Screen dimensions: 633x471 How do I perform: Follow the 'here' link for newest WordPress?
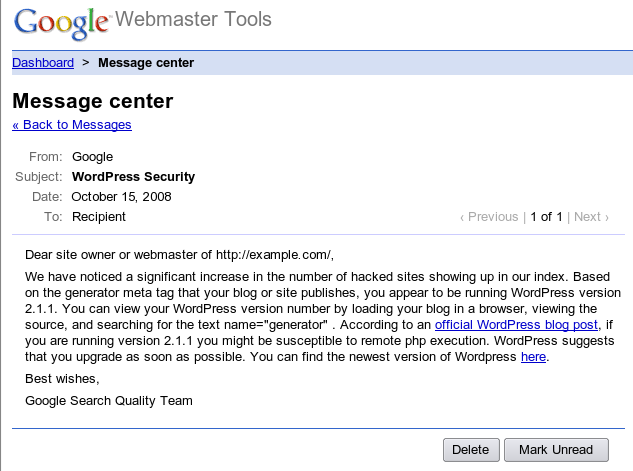(533, 357)
